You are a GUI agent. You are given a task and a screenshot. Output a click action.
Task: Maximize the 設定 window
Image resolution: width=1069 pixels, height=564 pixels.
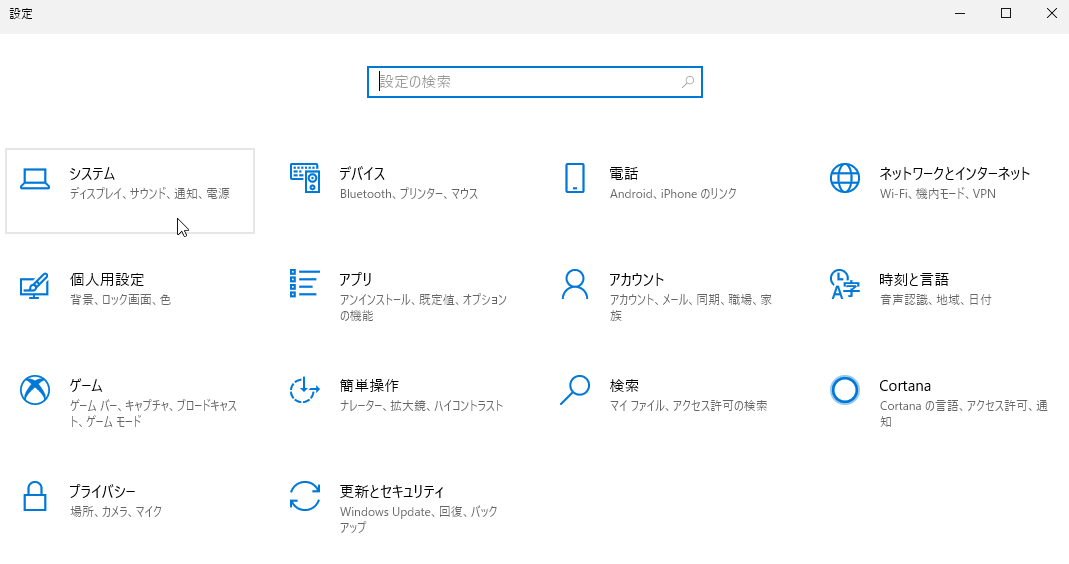(x=1006, y=14)
